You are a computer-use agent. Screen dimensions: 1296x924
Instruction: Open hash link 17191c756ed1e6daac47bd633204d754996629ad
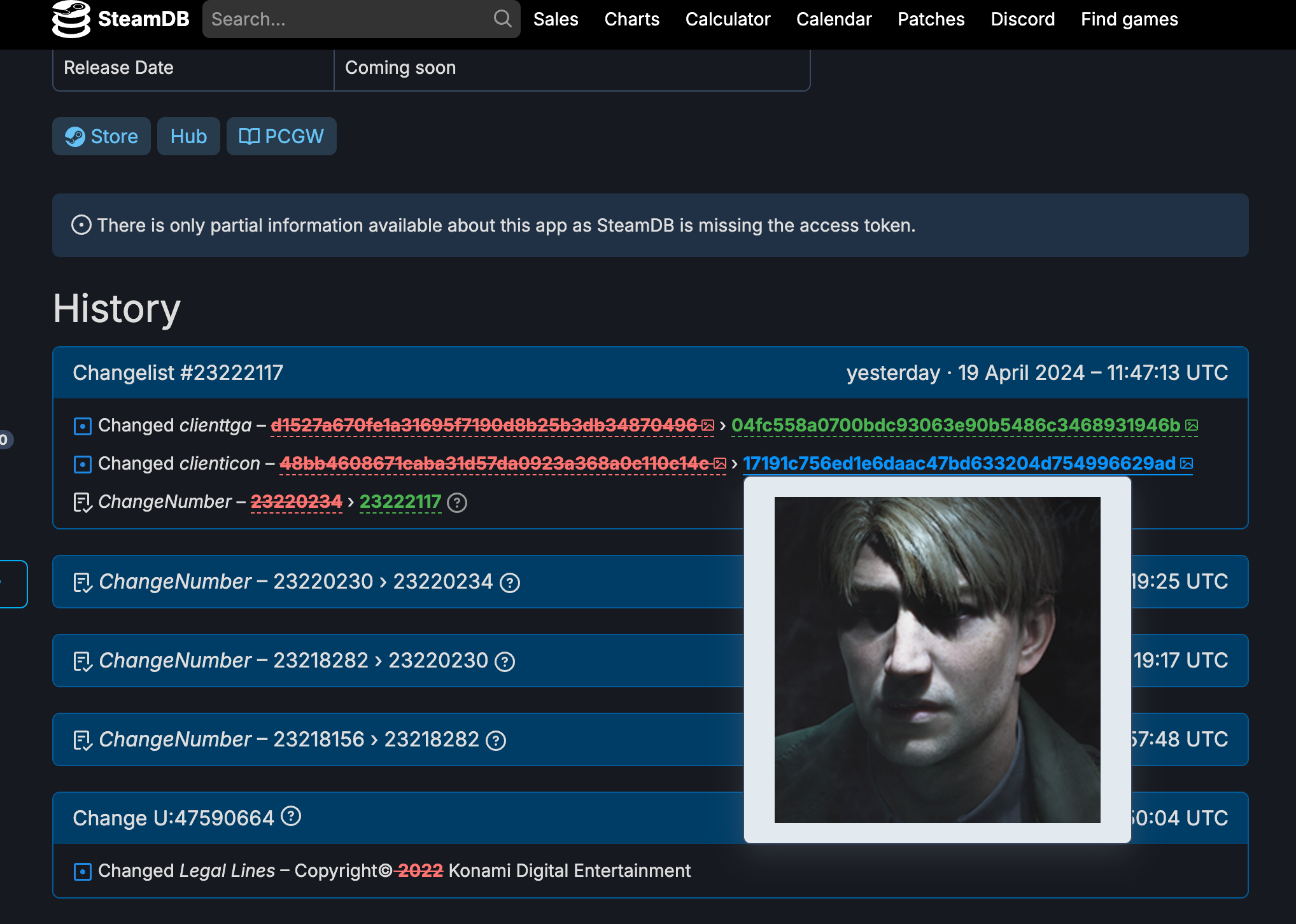(x=960, y=463)
